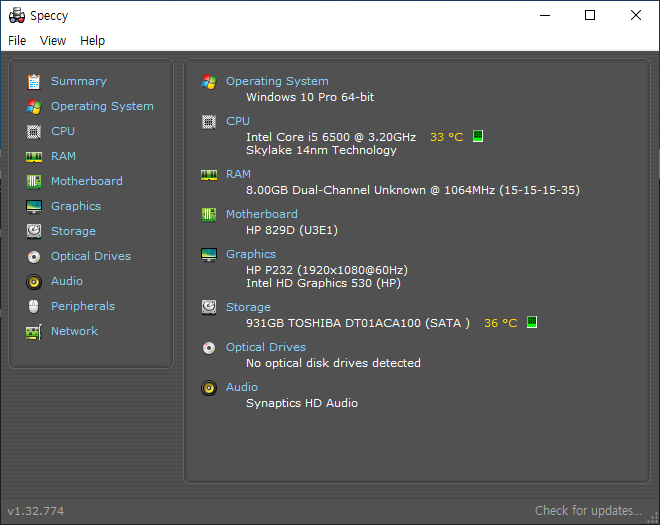
Task: Click the Storage drive icon in sidebar
Action: click(x=34, y=231)
